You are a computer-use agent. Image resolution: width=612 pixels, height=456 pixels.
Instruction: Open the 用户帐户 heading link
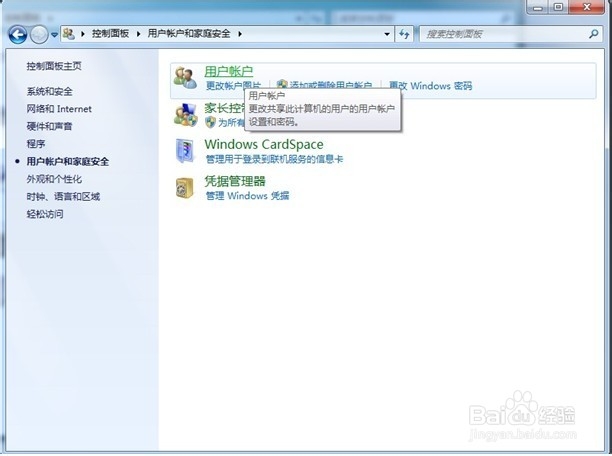coord(229,71)
